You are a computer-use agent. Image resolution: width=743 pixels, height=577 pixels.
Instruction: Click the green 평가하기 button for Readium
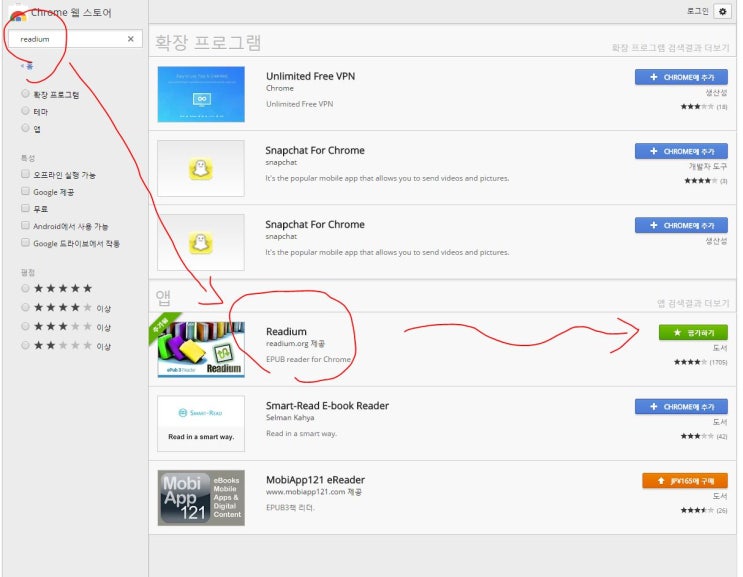(x=693, y=332)
